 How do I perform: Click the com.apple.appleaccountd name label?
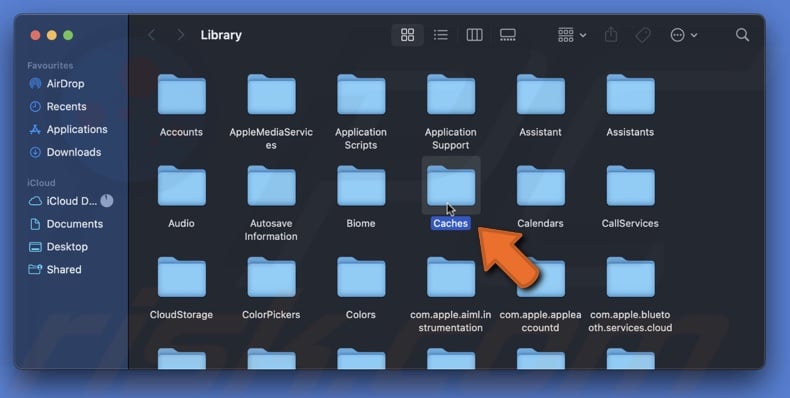[540, 321]
